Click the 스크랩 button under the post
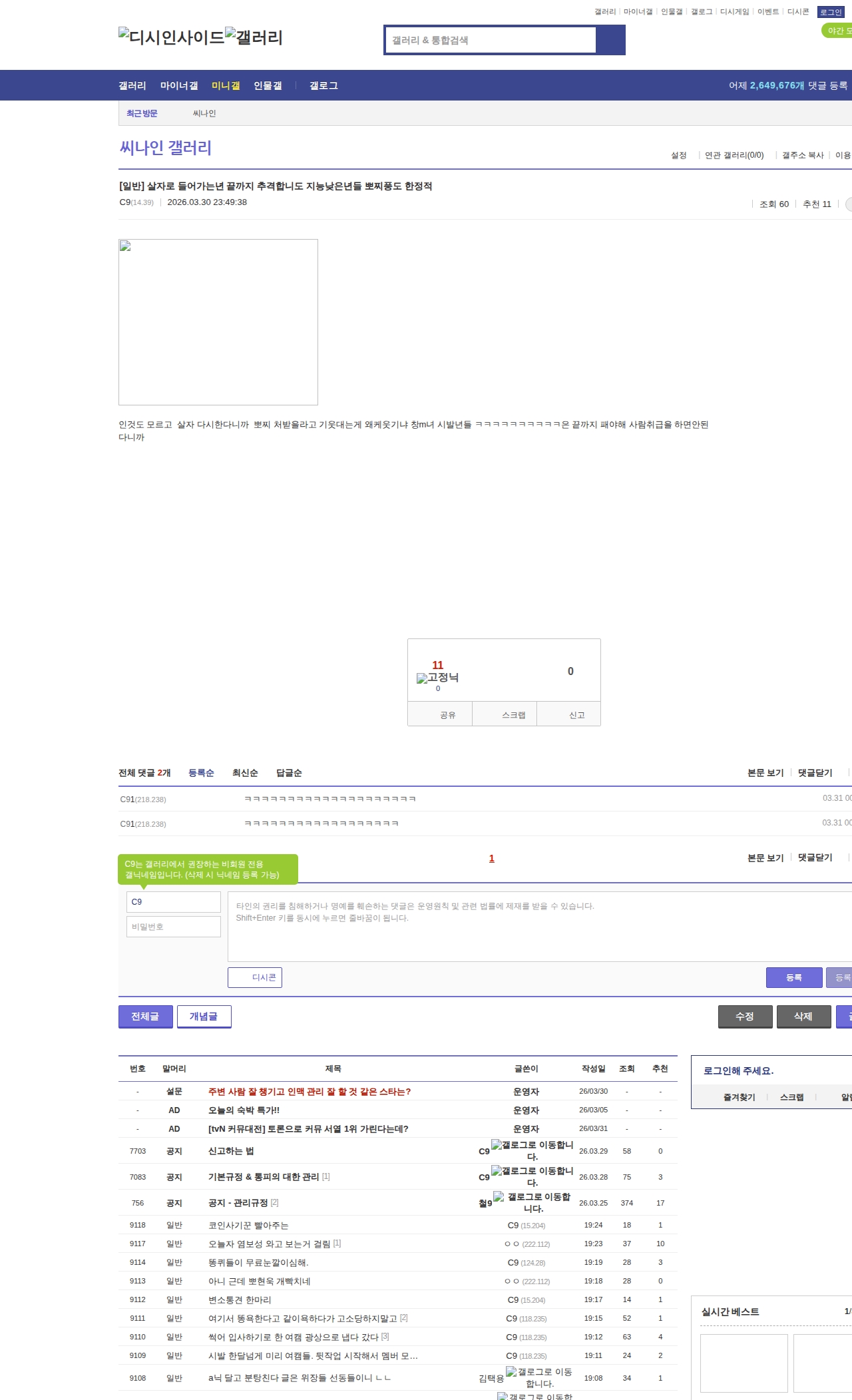This screenshot has height=1400, width=852. coord(505,714)
